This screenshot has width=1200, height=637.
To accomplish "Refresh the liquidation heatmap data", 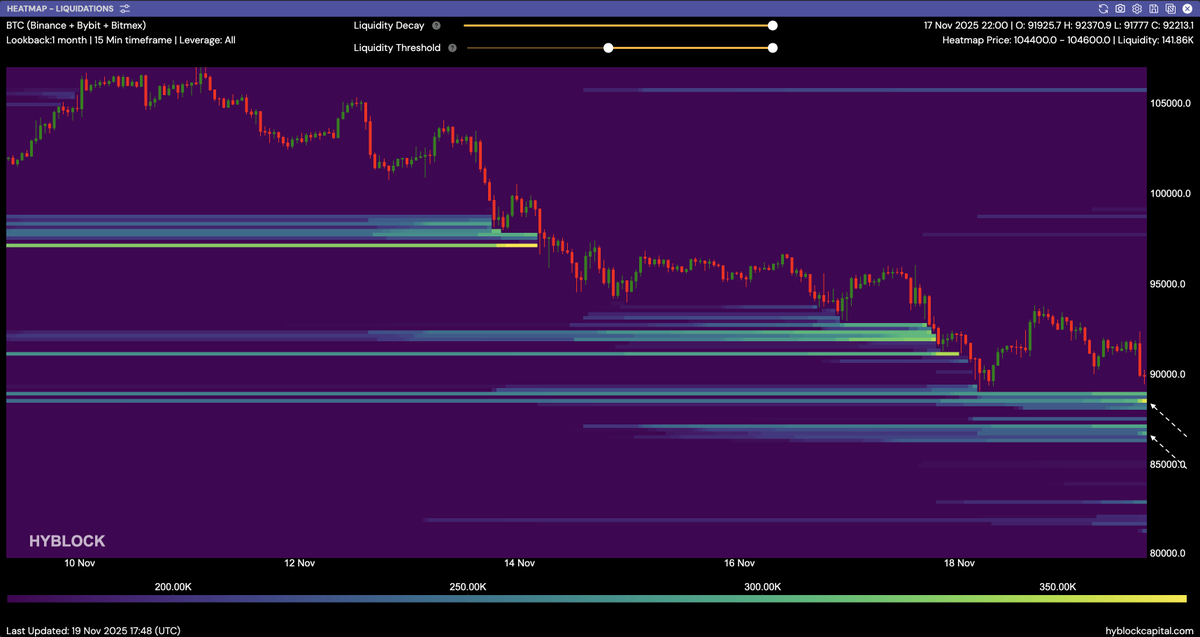I will coord(1103,8).
